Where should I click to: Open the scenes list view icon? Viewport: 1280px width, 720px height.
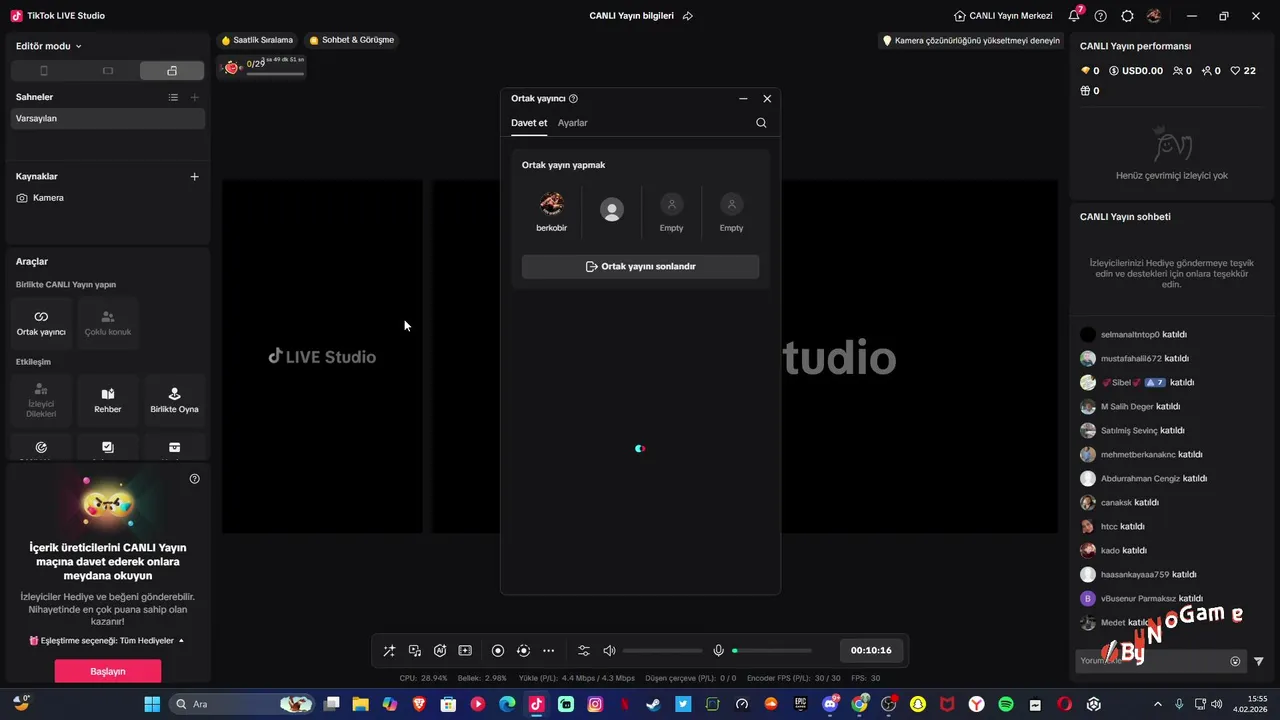click(x=173, y=97)
